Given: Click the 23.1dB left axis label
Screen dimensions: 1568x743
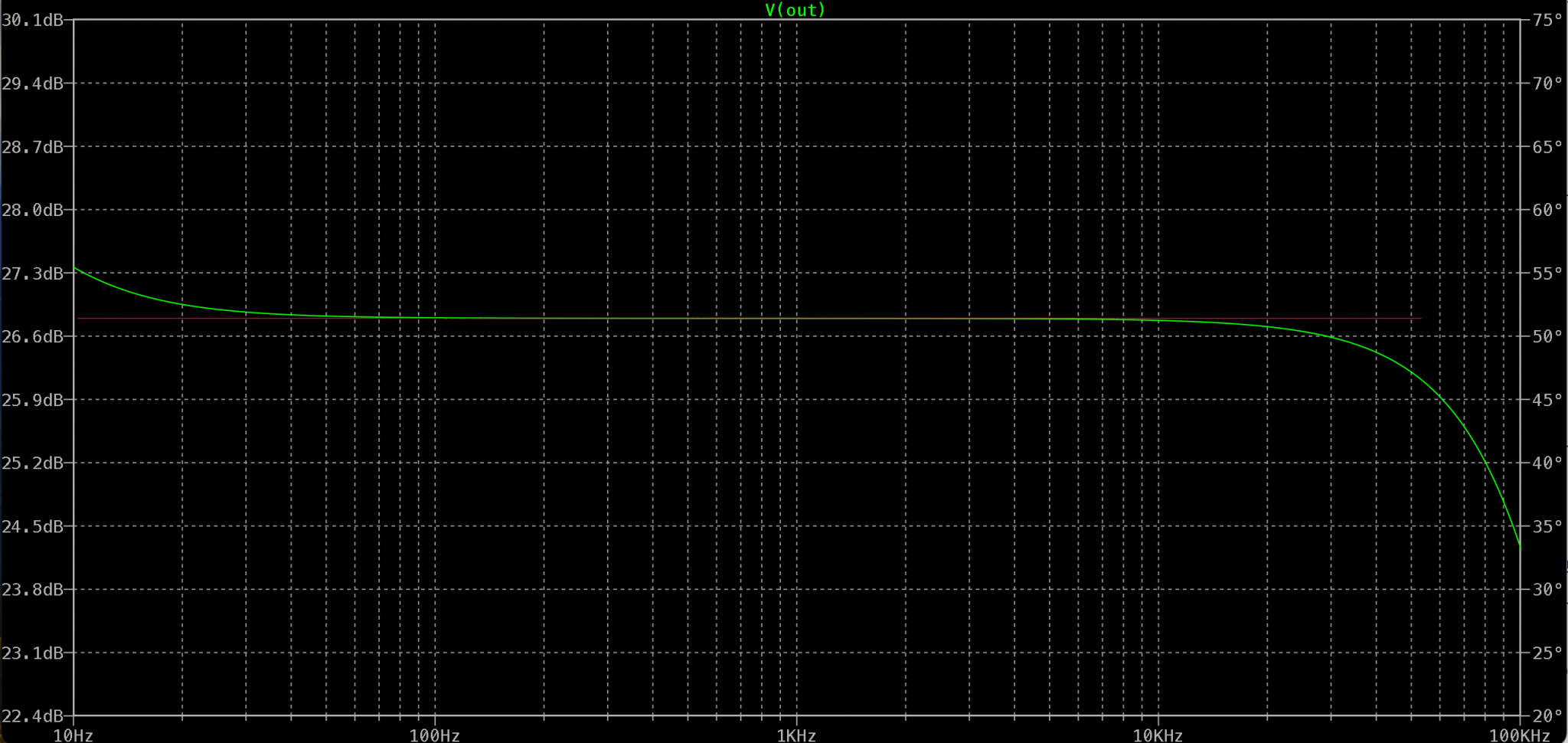Looking at the screenshot, I should click(32, 653).
